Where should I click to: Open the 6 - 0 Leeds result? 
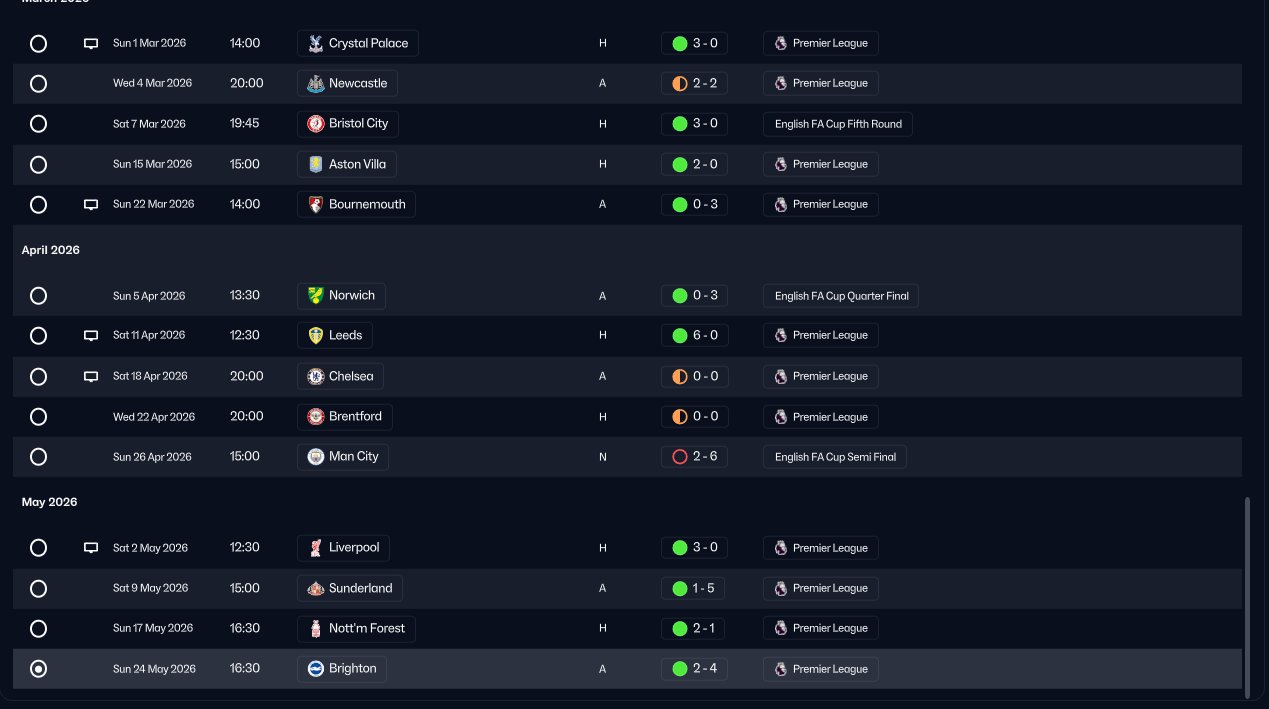pos(694,335)
